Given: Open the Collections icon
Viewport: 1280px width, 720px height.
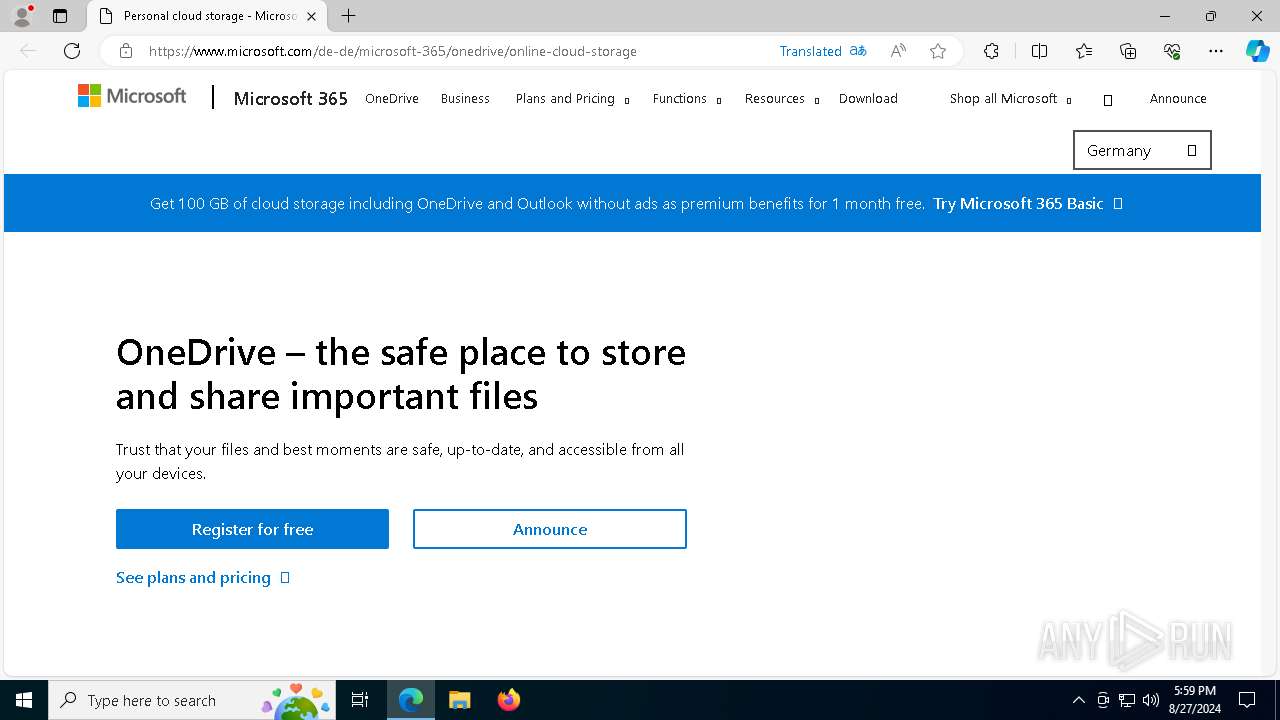Looking at the screenshot, I should 1128,51.
